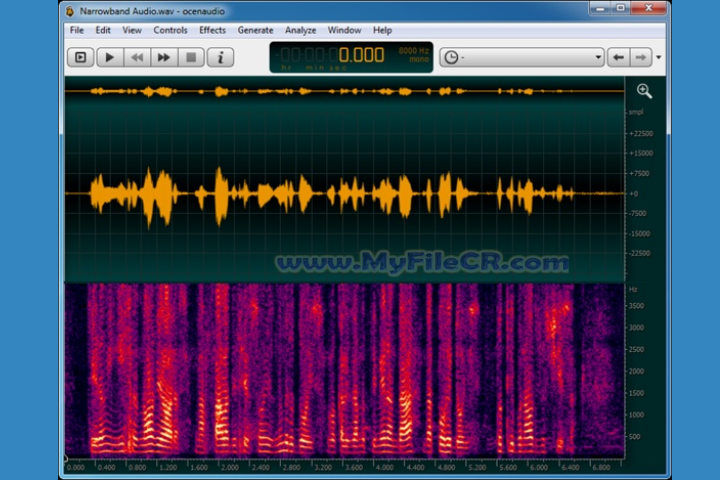
Task: Click the +0 amplitude scale label
Action: (634, 194)
